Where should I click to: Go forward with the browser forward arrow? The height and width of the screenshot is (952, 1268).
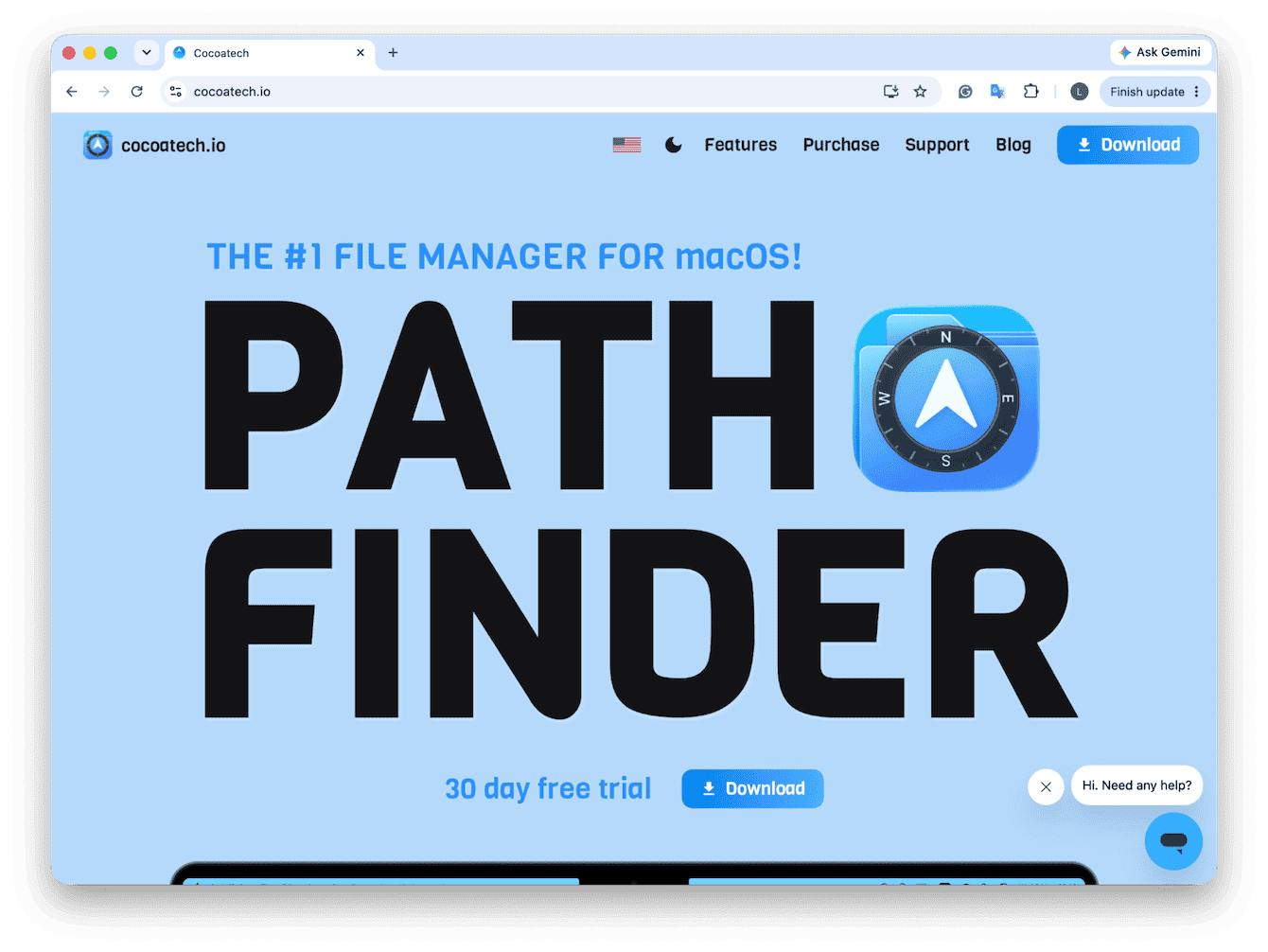pyautogui.click(x=104, y=92)
